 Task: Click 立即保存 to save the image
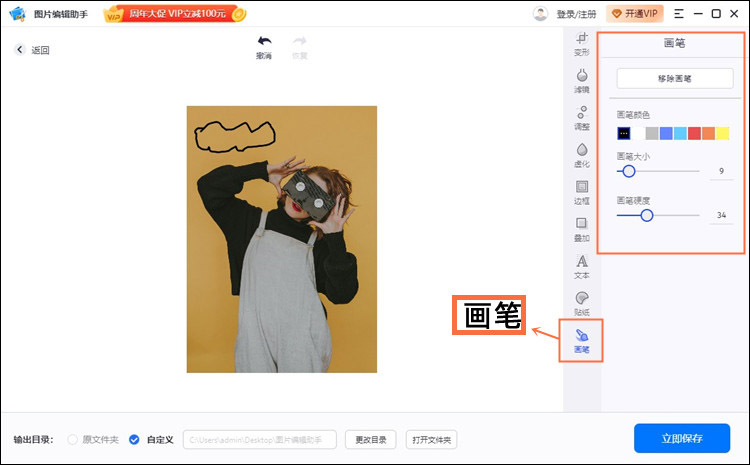coord(682,439)
